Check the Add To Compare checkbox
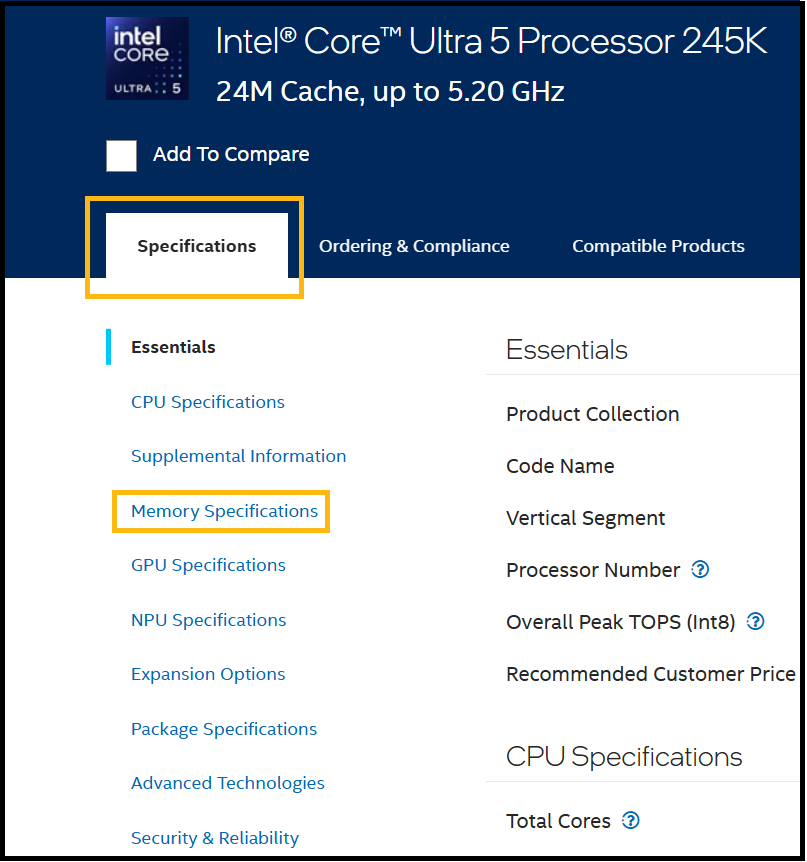Screen dimensions: 807x862 click(122, 155)
